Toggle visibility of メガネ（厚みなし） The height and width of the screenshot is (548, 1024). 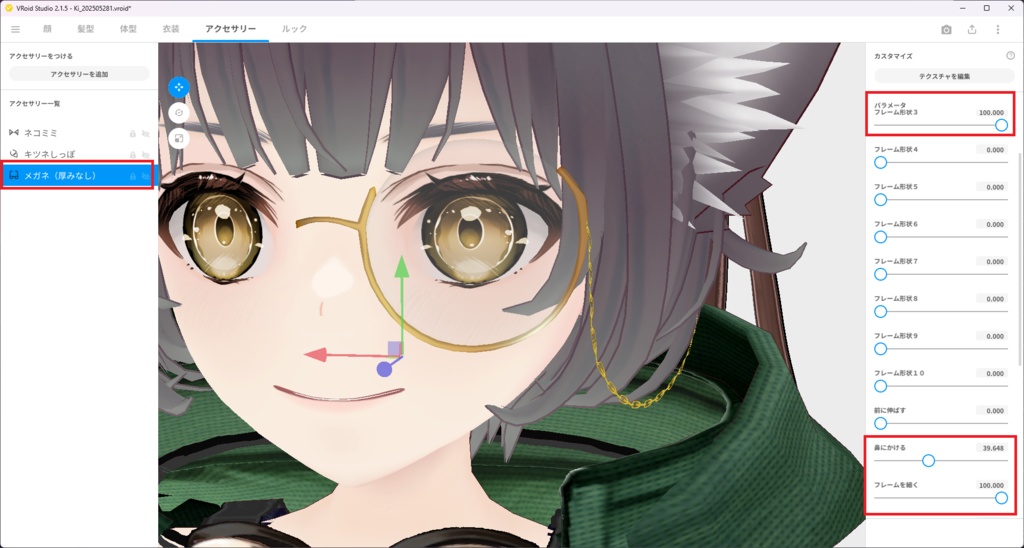(x=146, y=176)
